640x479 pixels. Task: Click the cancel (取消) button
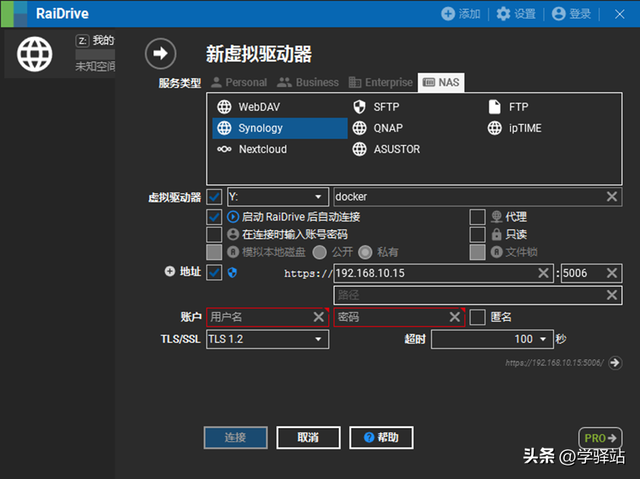pyautogui.click(x=308, y=437)
